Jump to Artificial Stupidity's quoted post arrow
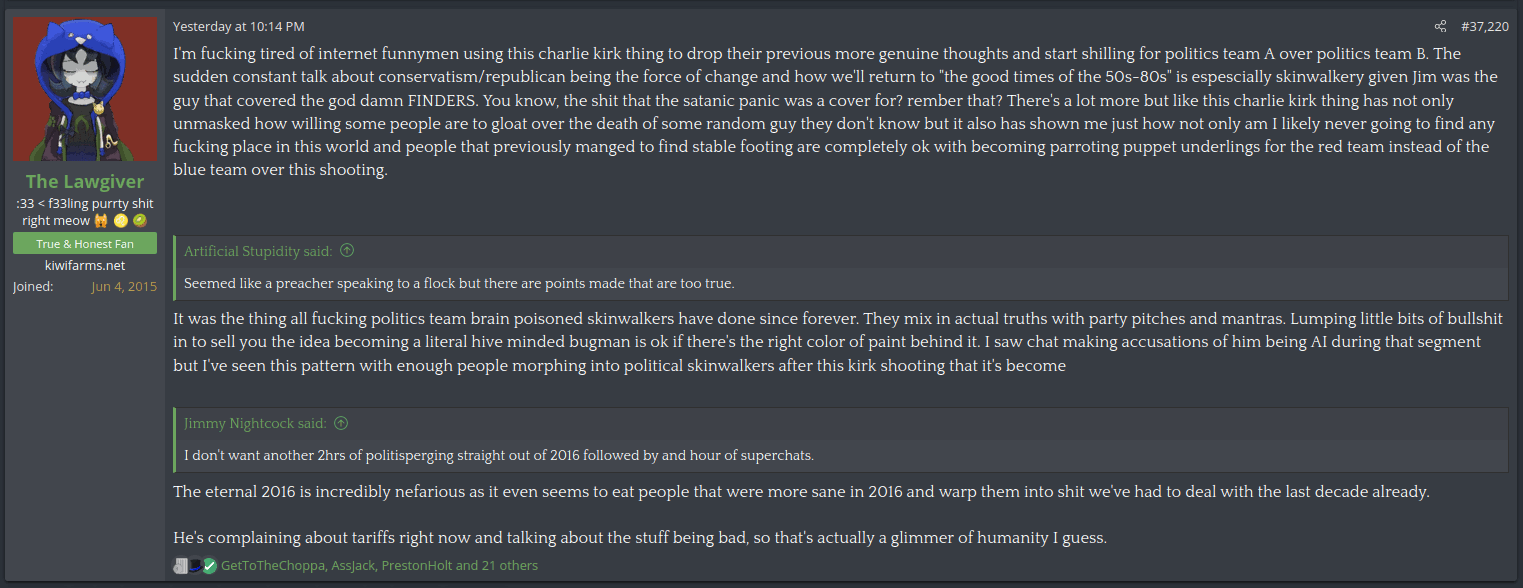 (x=347, y=251)
